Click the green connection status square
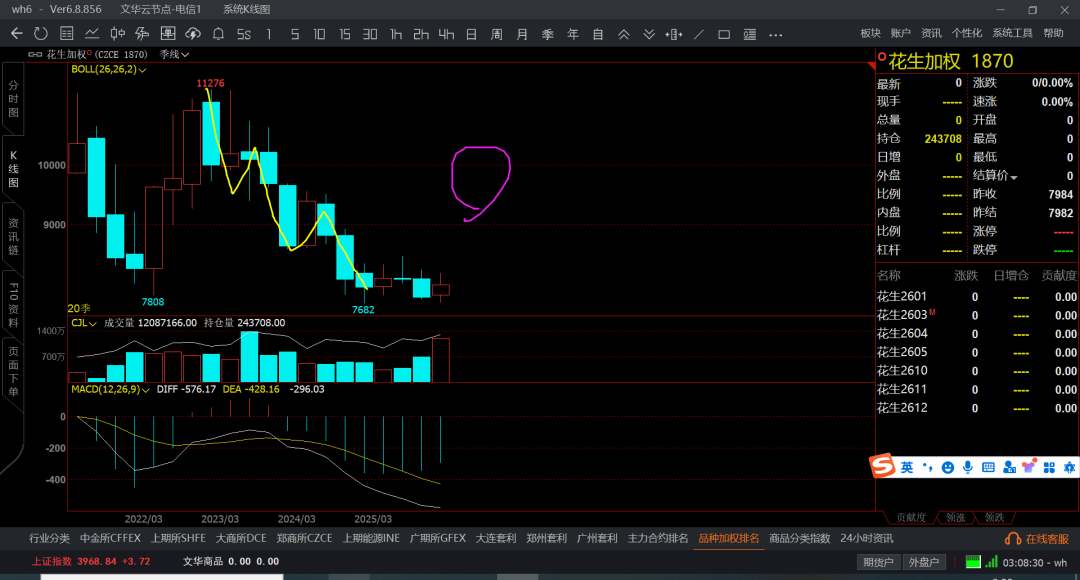The height and width of the screenshot is (580, 1080). click(973, 562)
